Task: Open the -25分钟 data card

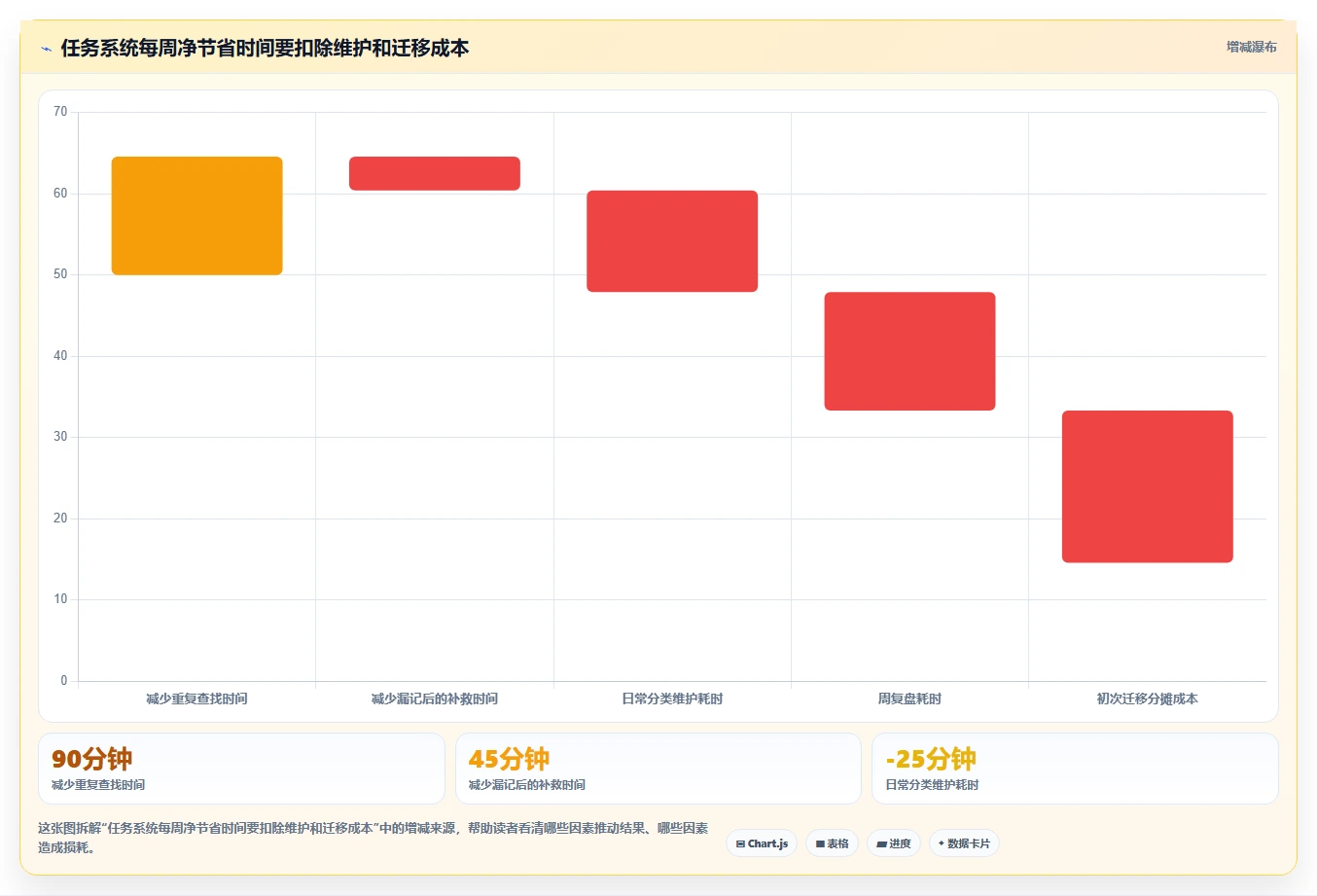Action: 1075,769
